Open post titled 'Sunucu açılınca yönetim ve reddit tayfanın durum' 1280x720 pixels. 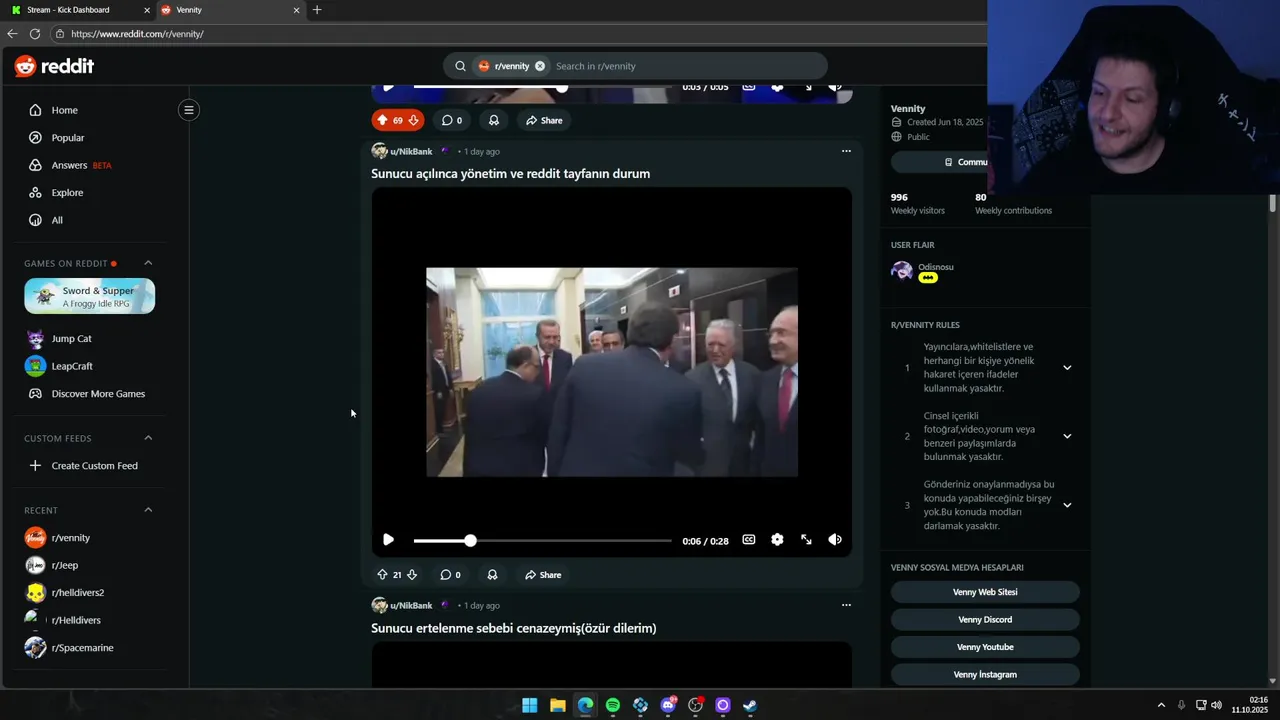pyautogui.click(x=510, y=174)
